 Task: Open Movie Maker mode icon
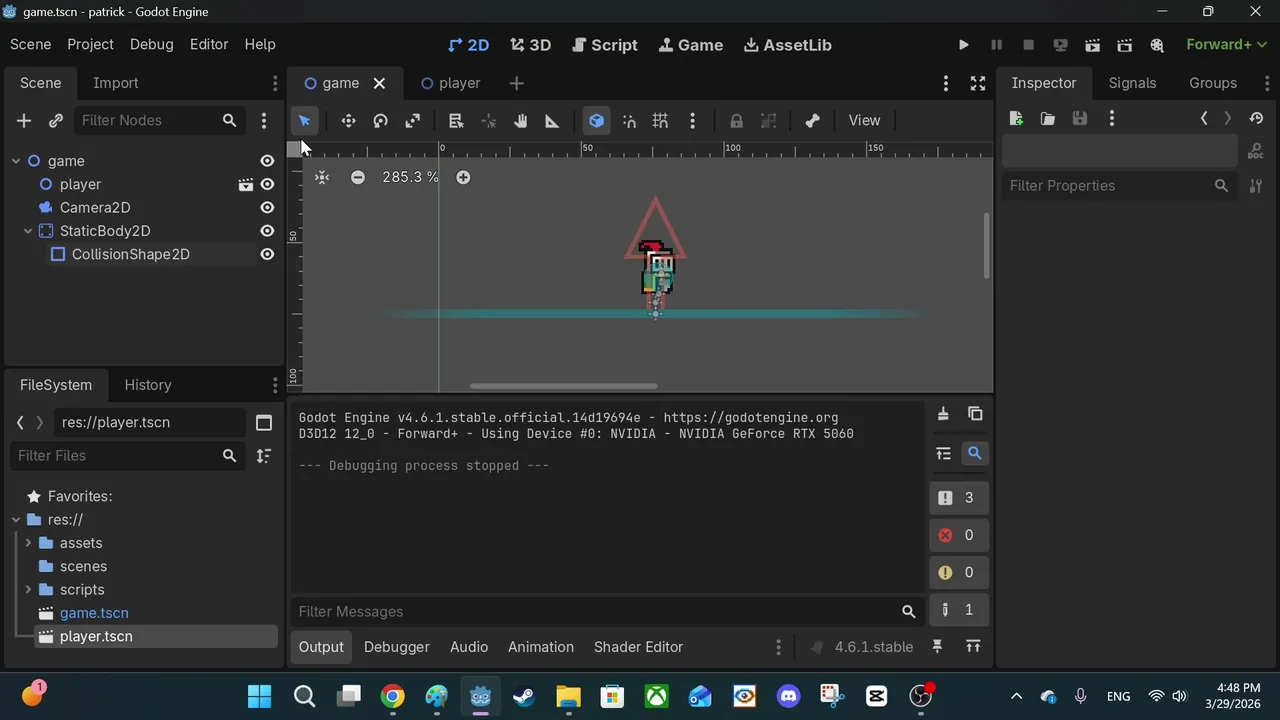click(1157, 45)
